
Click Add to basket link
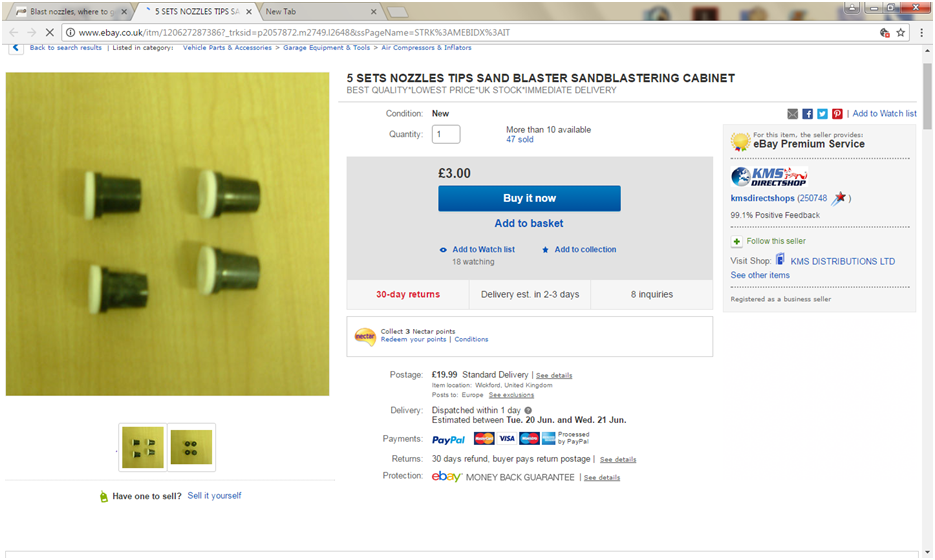529,223
